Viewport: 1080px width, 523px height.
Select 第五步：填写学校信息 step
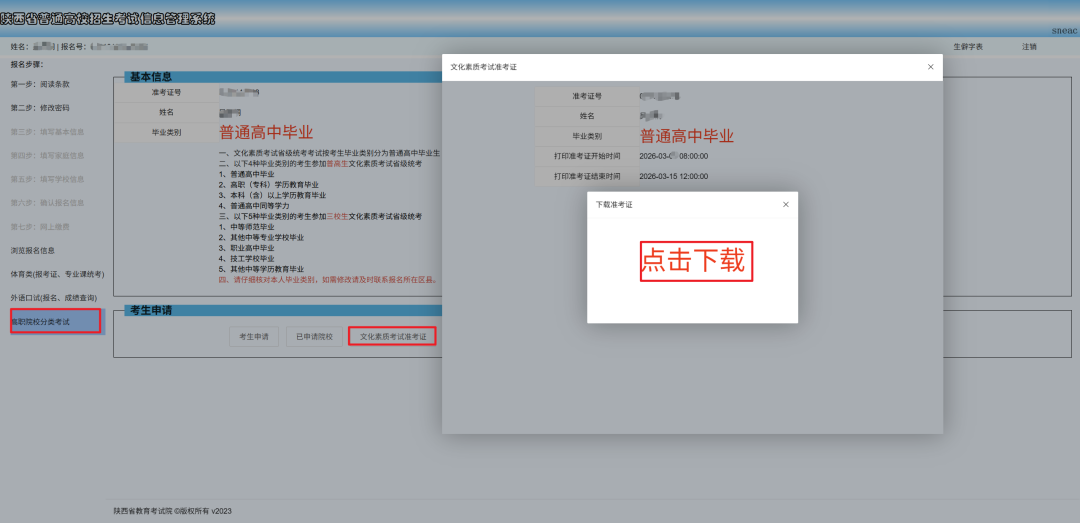pyautogui.click(x=48, y=179)
